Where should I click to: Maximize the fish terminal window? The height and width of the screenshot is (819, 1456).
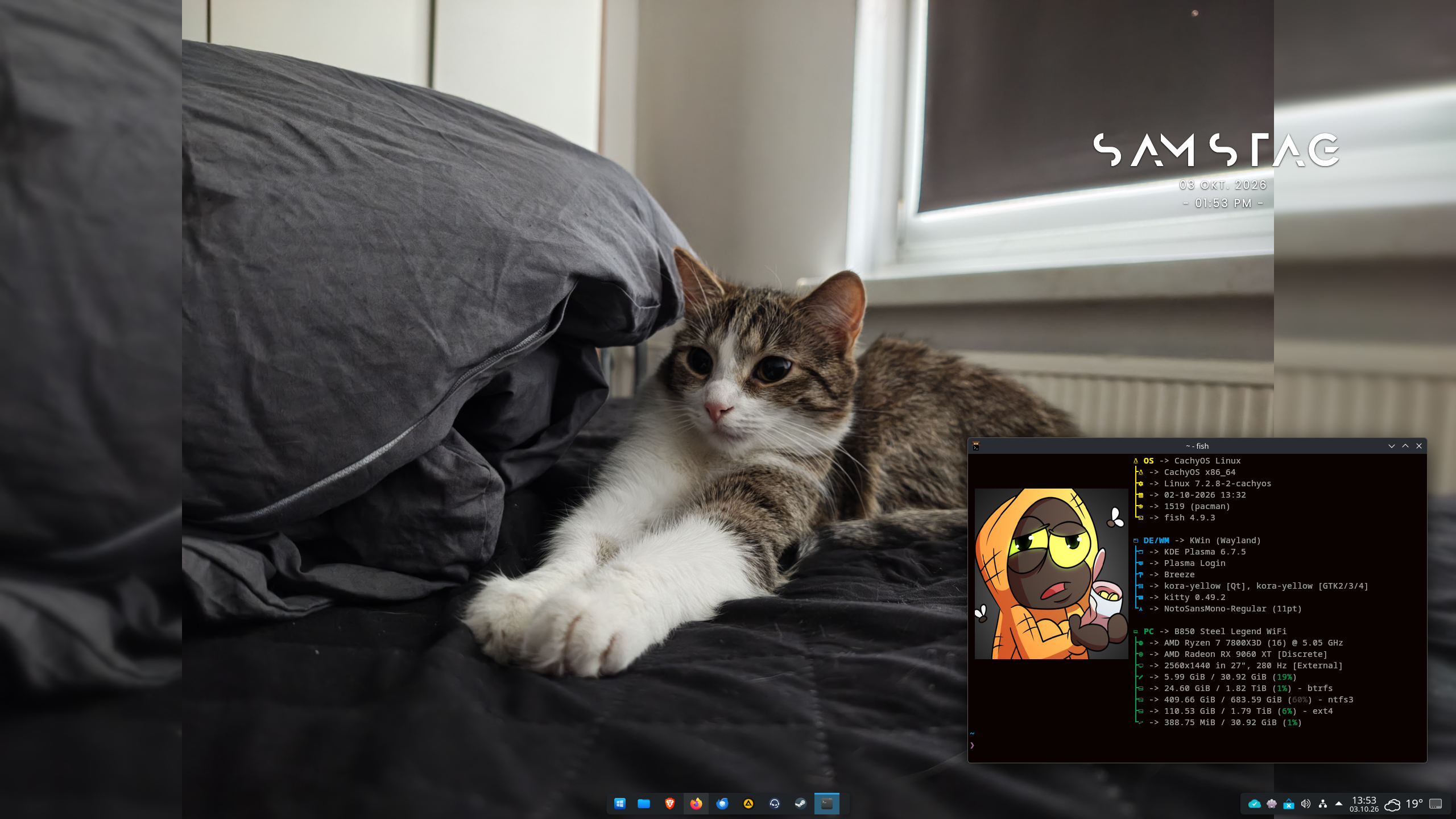1405,446
